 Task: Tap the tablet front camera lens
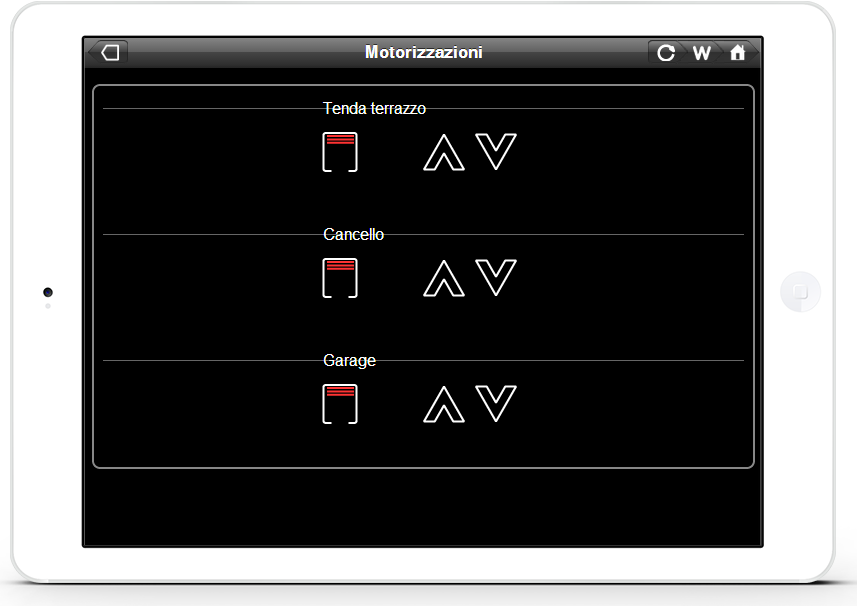click(x=48, y=292)
